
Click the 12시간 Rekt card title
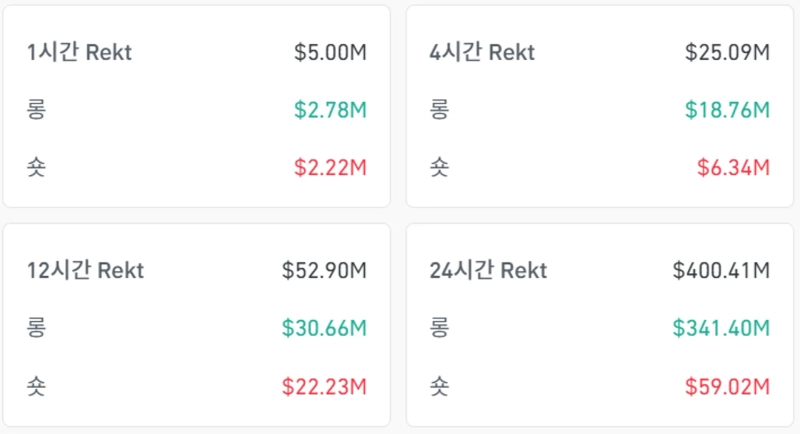pos(85,270)
